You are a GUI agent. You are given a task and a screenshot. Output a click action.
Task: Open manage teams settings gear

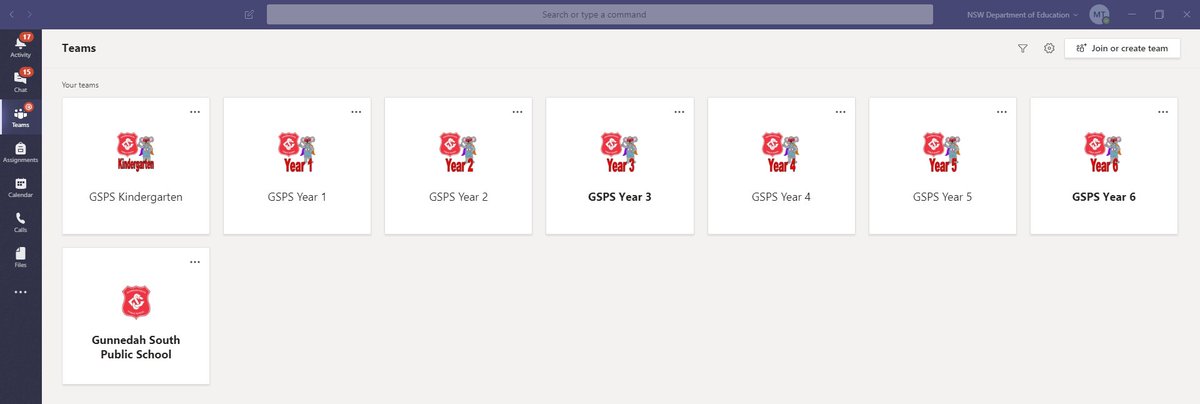tap(1049, 48)
